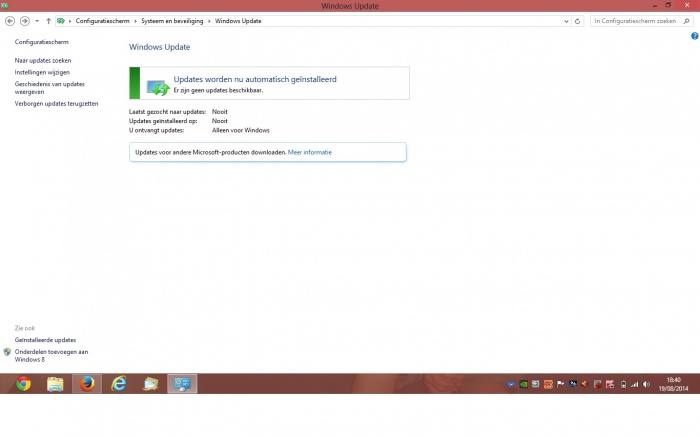Open Geschiedenis van updates weergeven
The image size is (700, 437).
pos(50,88)
